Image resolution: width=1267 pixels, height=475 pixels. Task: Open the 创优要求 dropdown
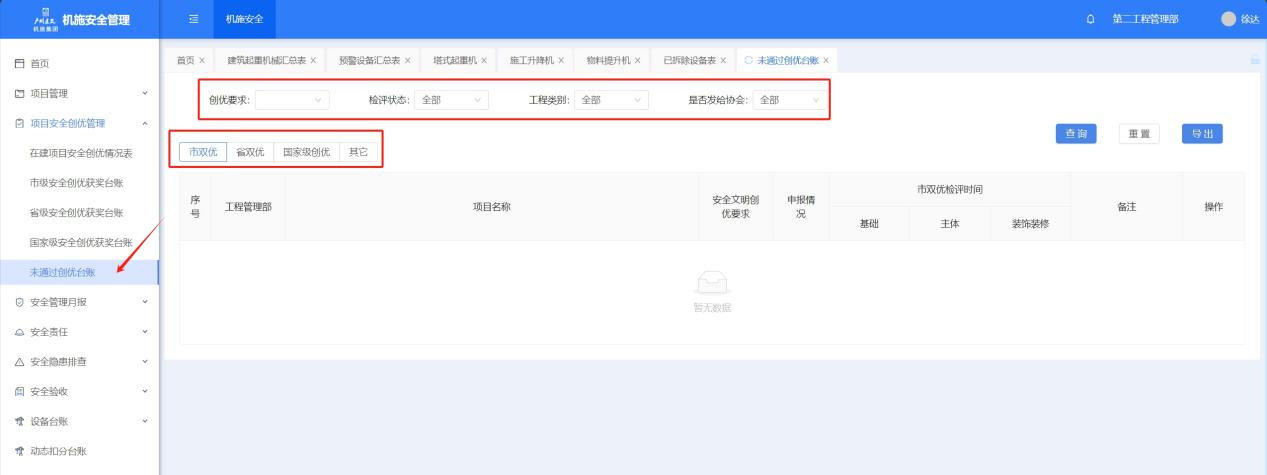point(292,100)
